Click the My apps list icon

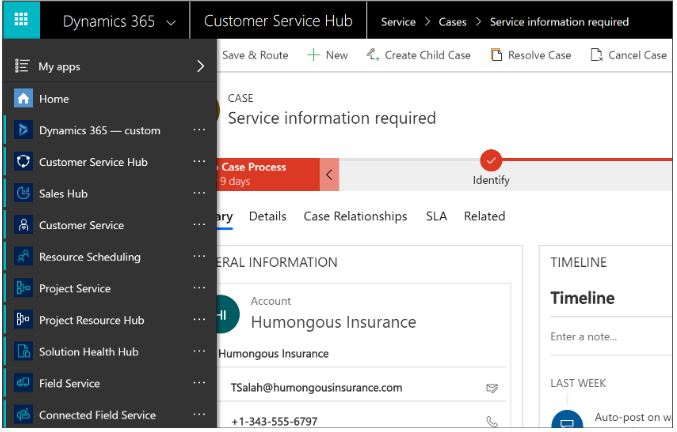[22, 66]
